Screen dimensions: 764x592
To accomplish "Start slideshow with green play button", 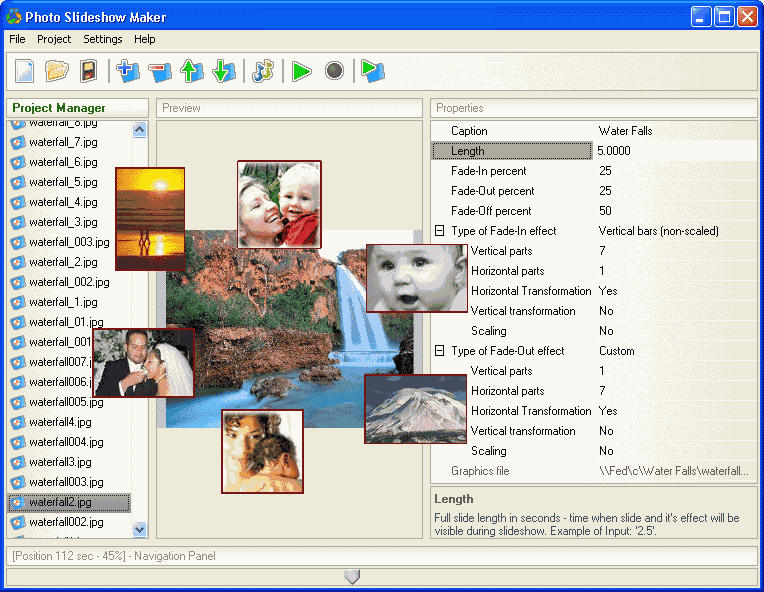I will coord(302,71).
